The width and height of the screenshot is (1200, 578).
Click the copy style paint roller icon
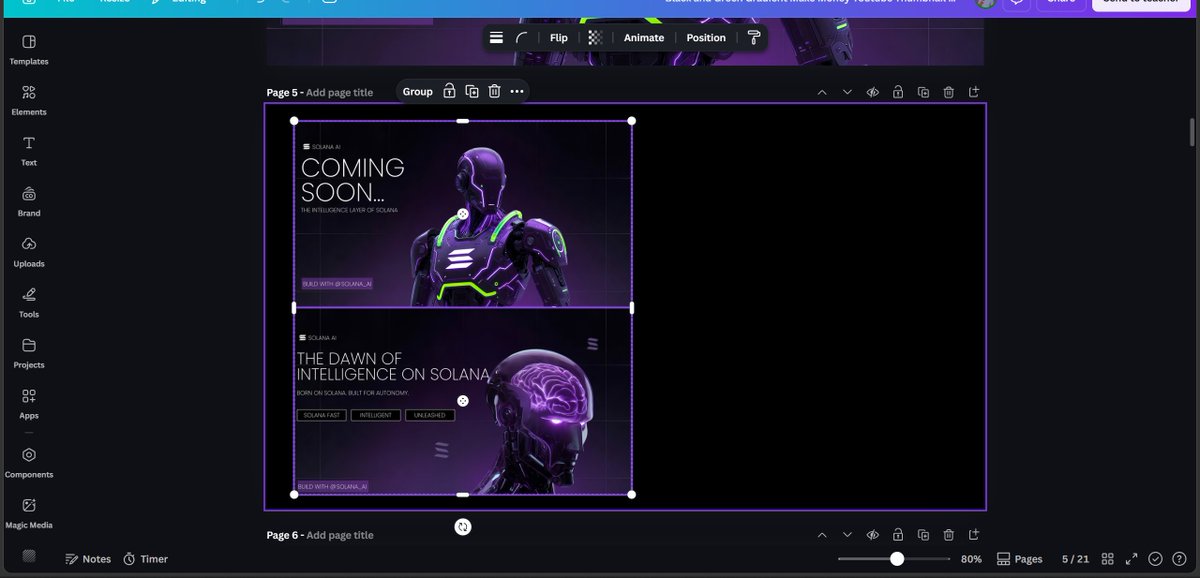click(x=754, y=38)
